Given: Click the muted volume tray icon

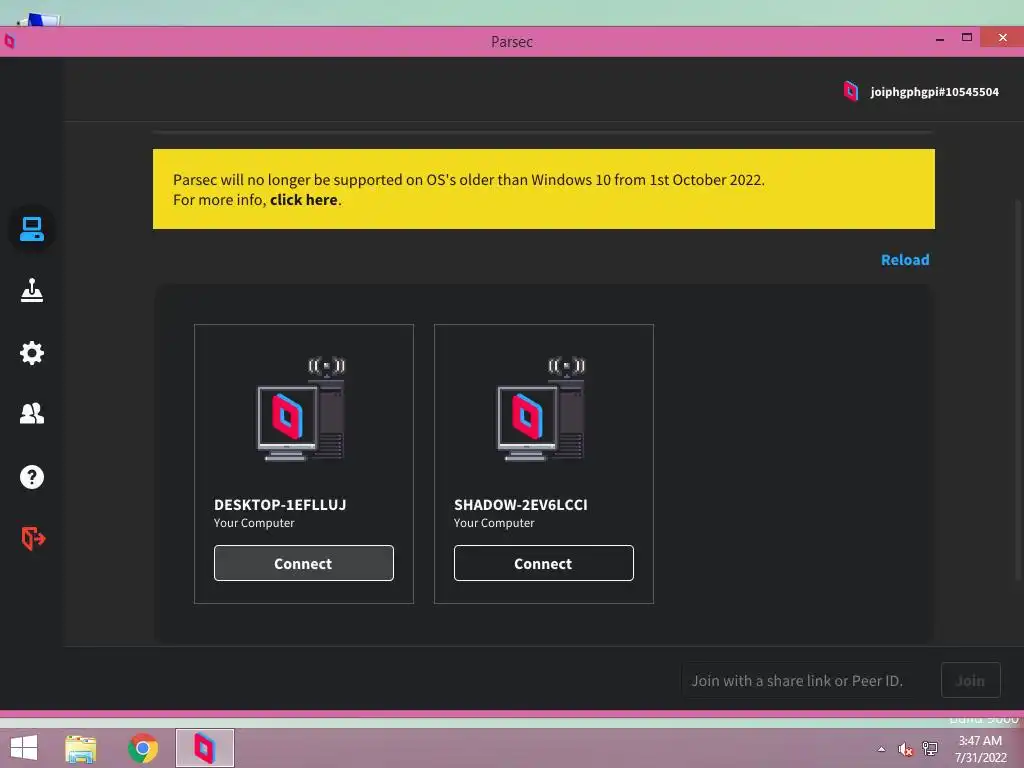Looking at the screenshot, I should 905,749.
